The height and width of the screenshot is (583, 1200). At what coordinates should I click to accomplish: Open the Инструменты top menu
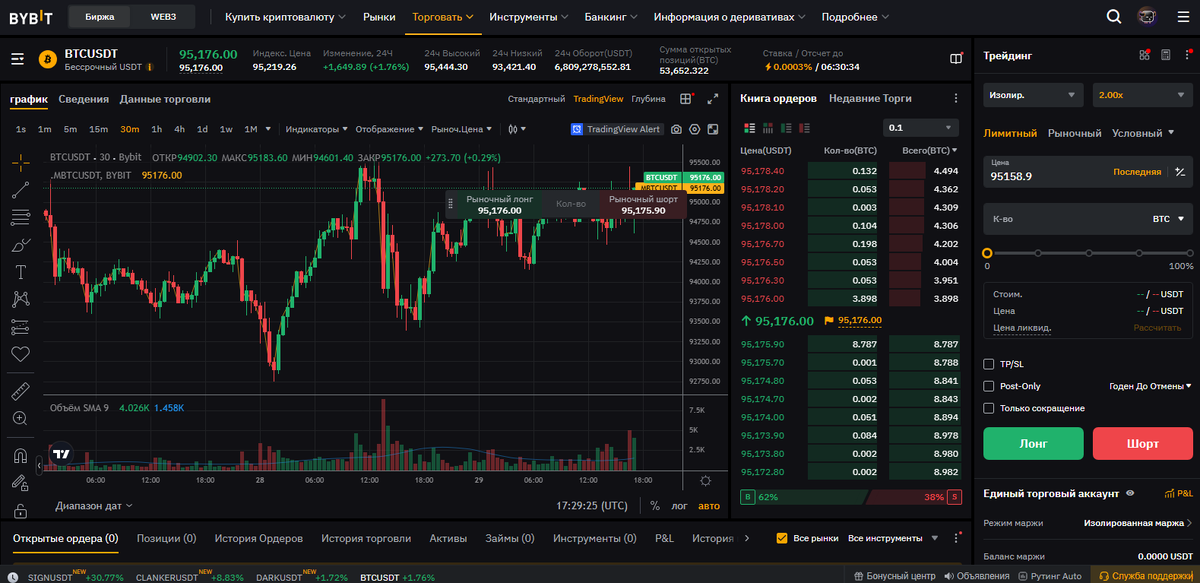coord(529,17)
